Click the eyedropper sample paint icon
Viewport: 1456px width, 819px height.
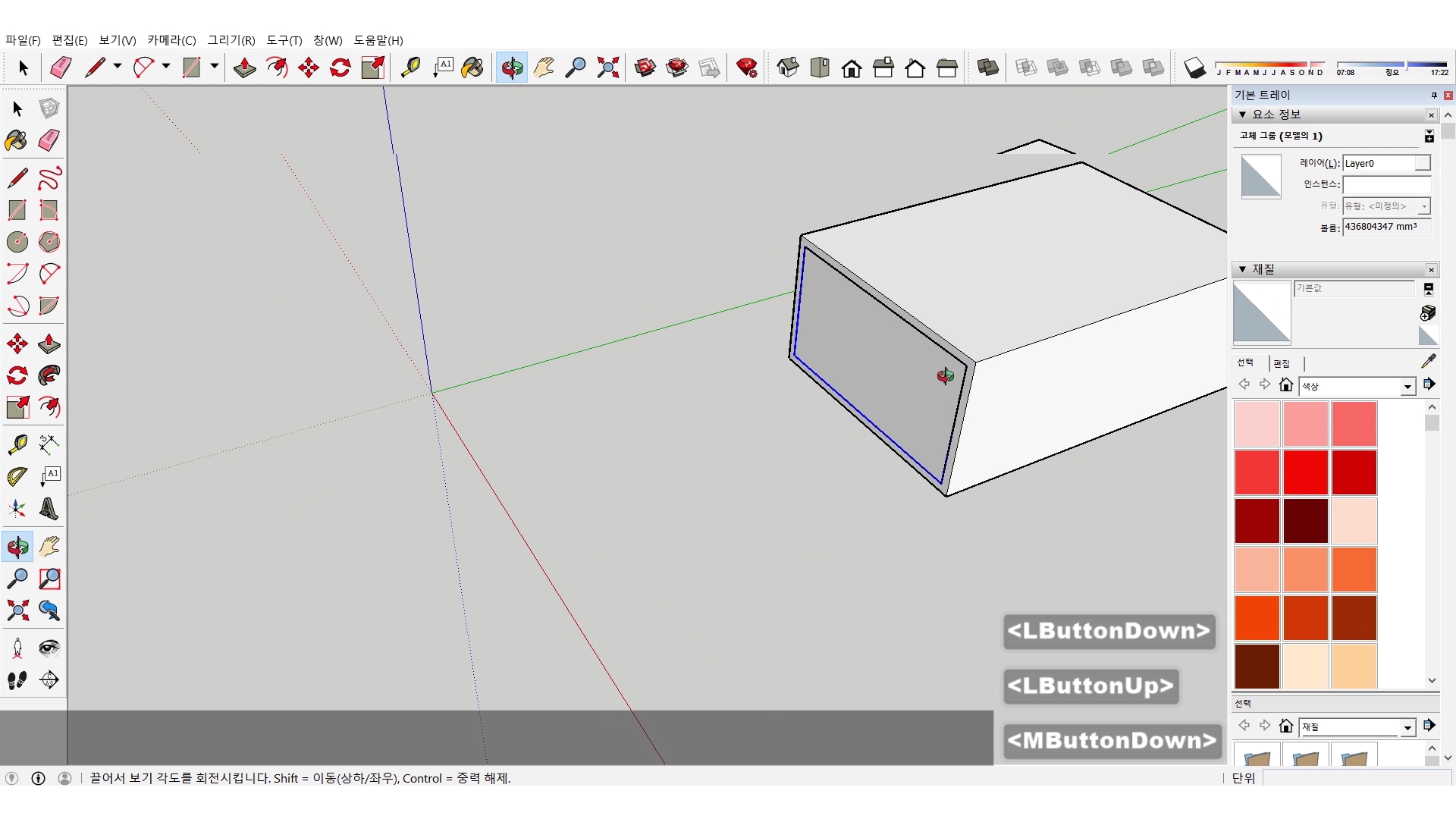pos(1428,362)
